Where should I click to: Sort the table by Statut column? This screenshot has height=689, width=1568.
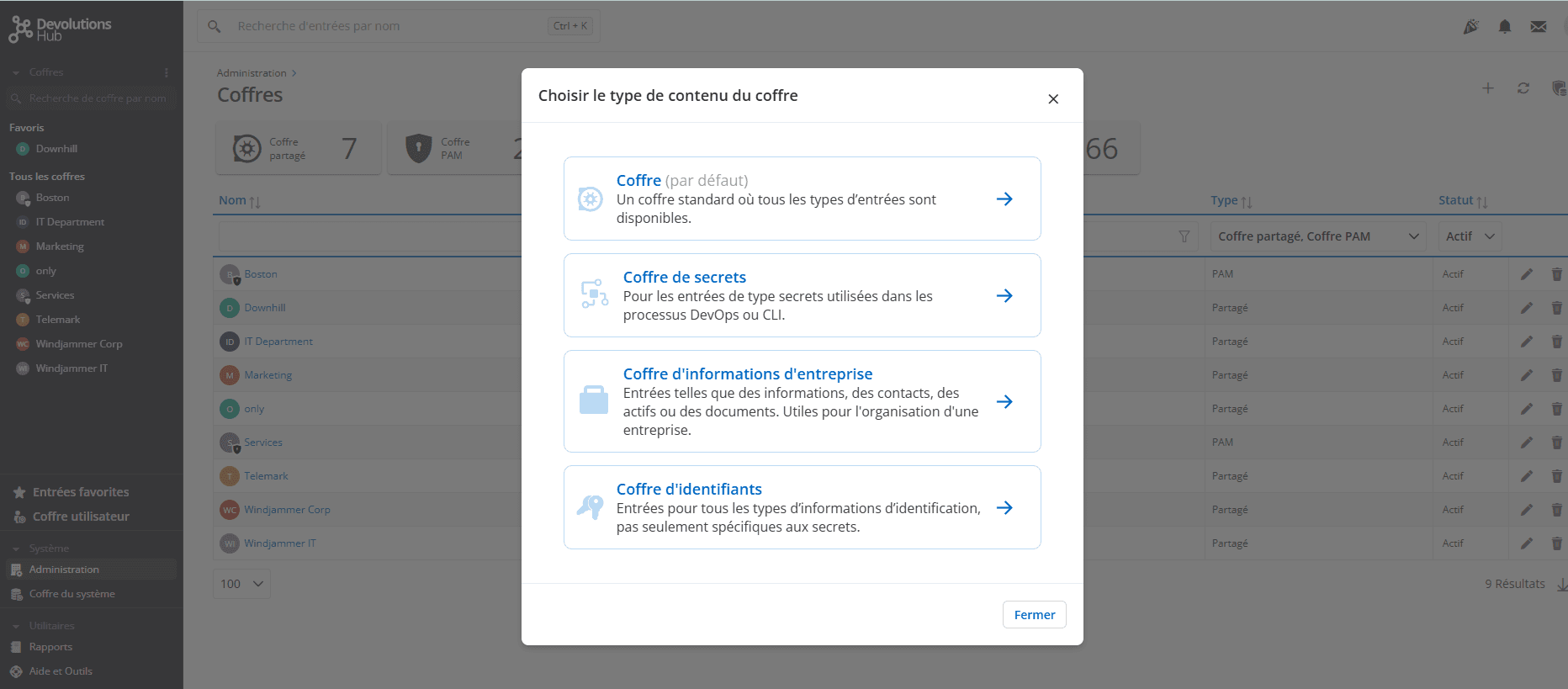click(1463, 200)
